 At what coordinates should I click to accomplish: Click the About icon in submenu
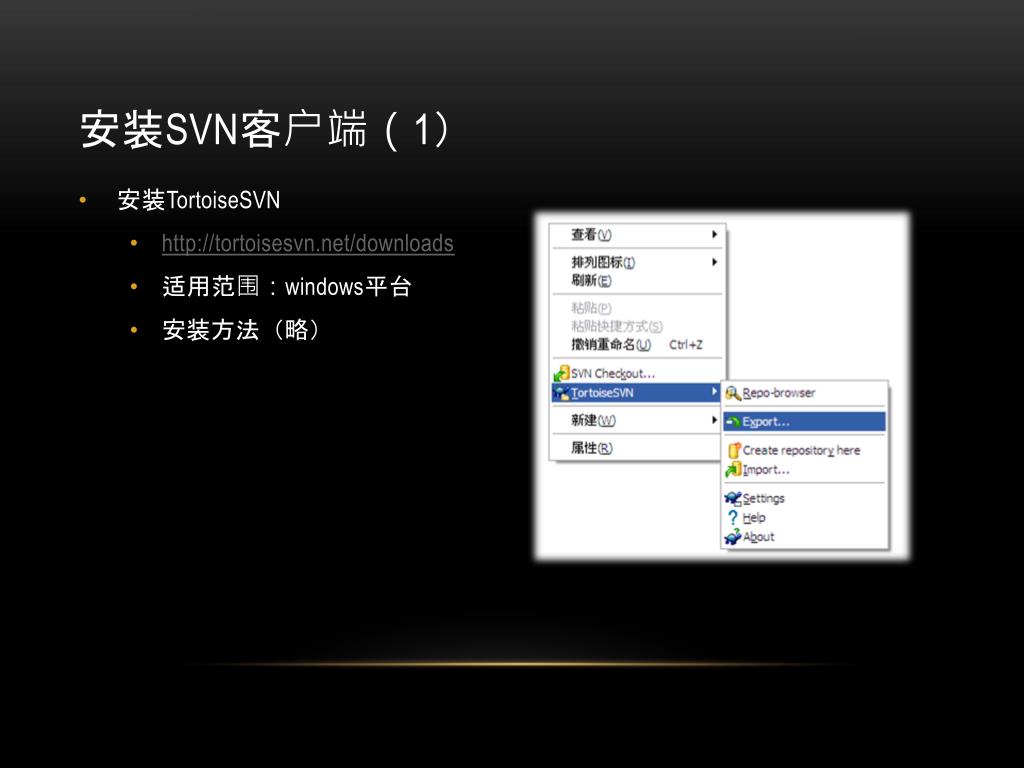[x=733, y=537]
